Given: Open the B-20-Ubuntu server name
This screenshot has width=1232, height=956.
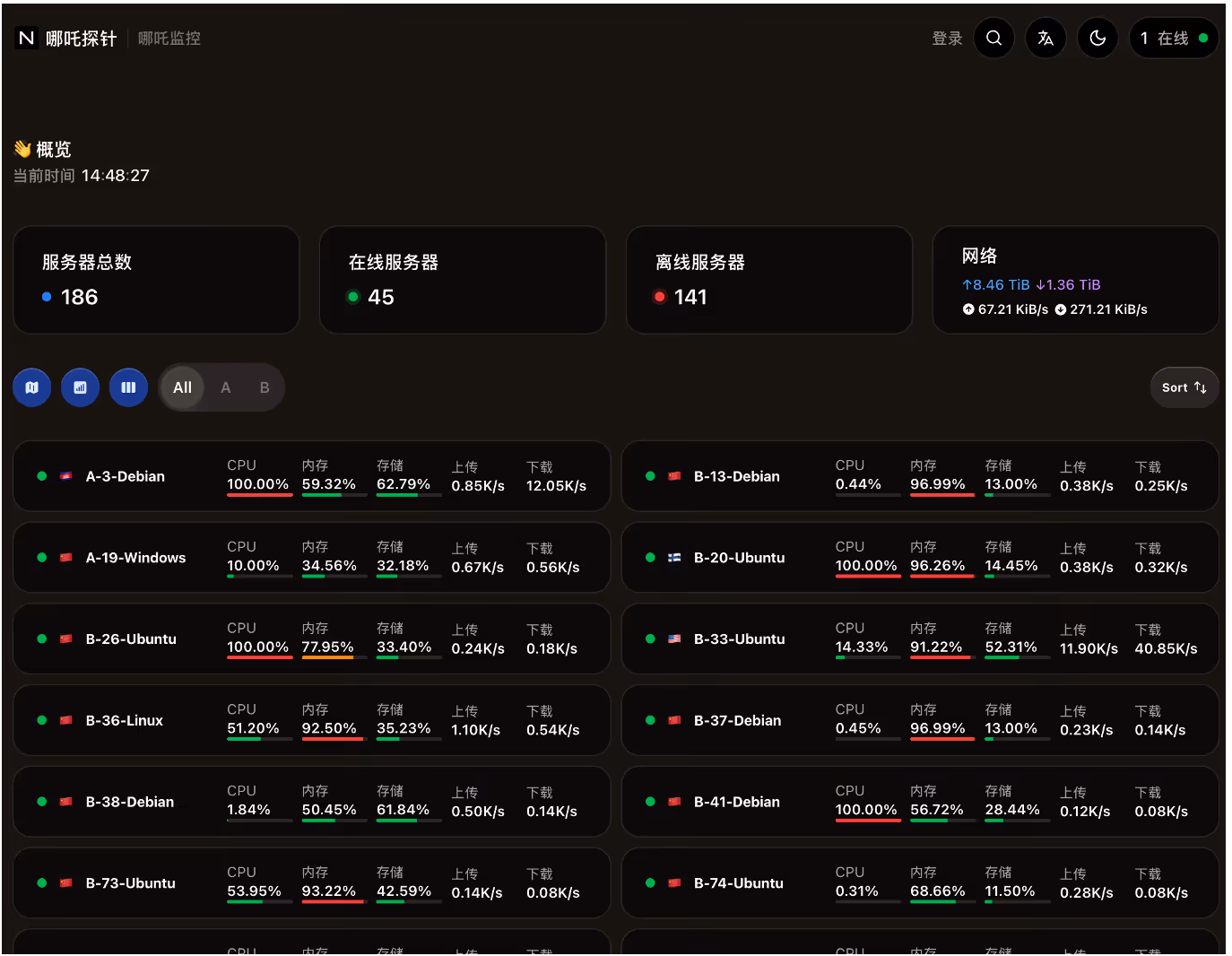Looking at the screenshot, I should pyautogui.click(x=740, y=558).
